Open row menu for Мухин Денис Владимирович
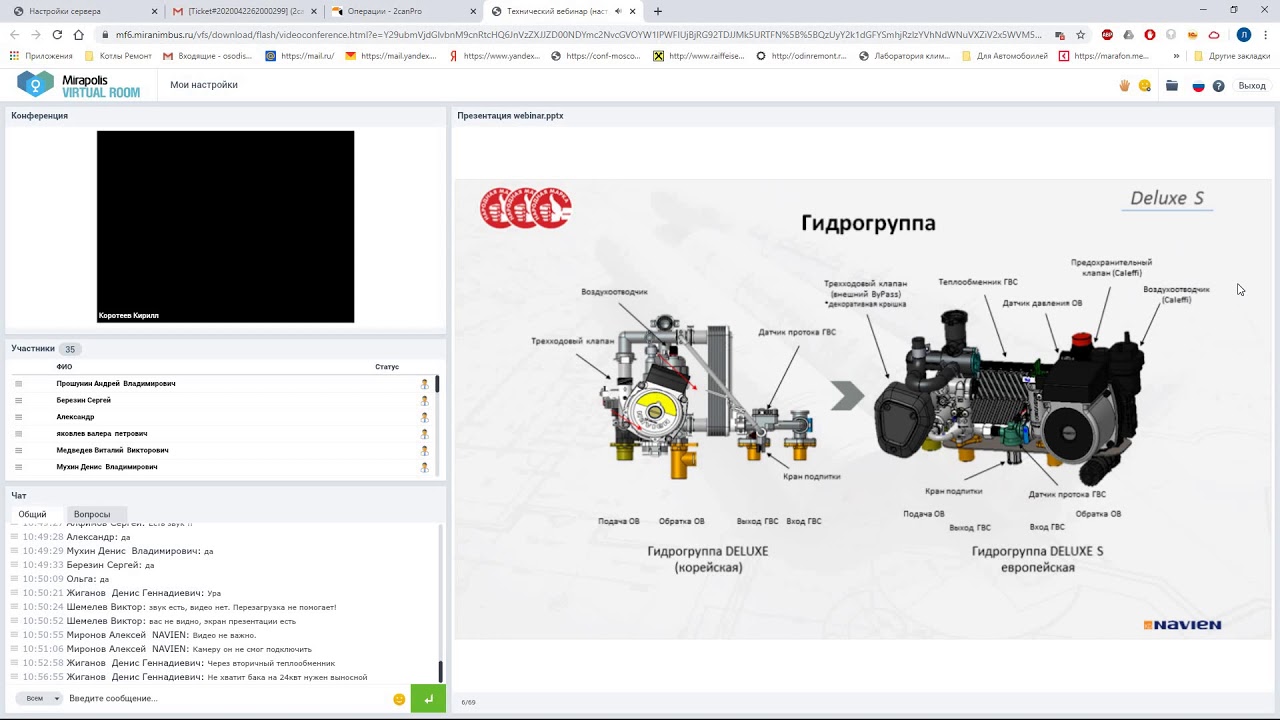The image size is (1280, 720). point(18,467)
